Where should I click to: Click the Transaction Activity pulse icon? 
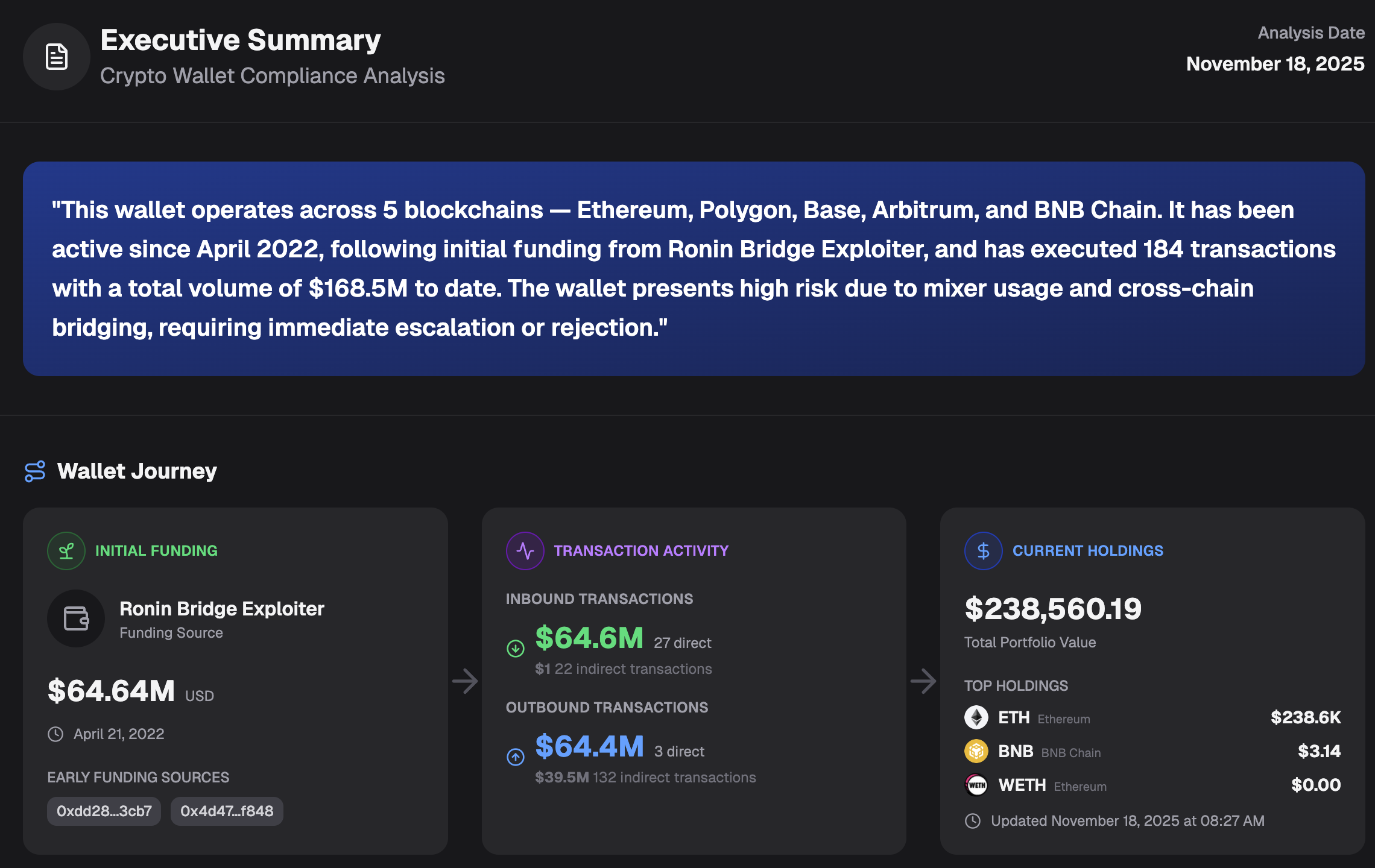click(x=525, y=550)
